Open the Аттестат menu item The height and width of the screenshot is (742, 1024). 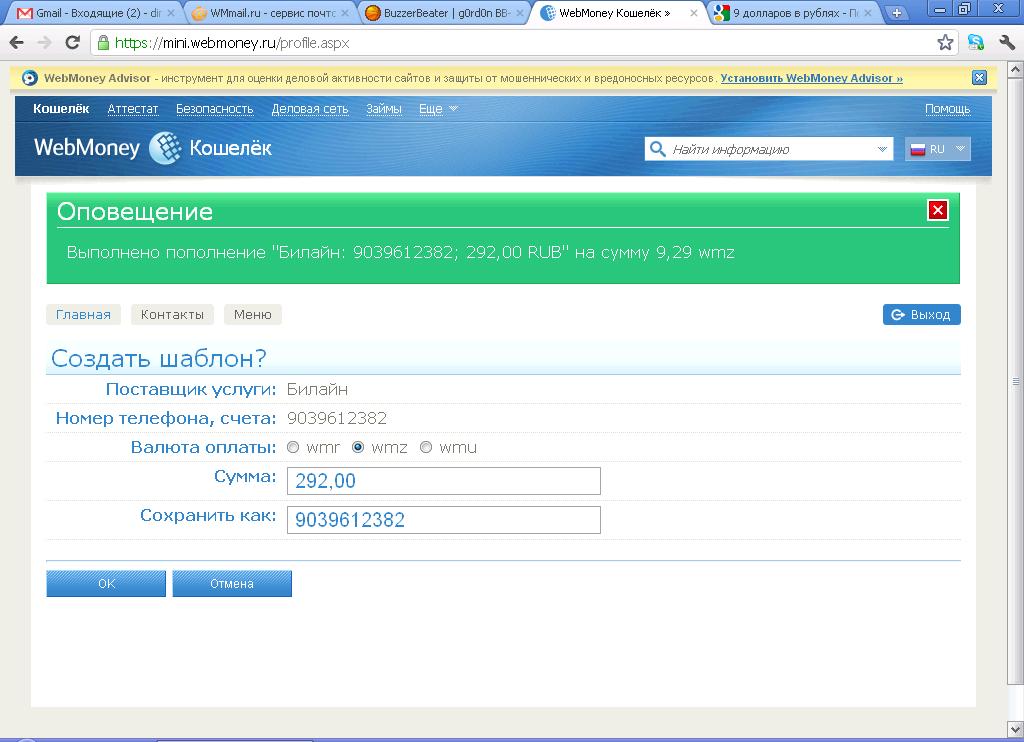point(133,109)
